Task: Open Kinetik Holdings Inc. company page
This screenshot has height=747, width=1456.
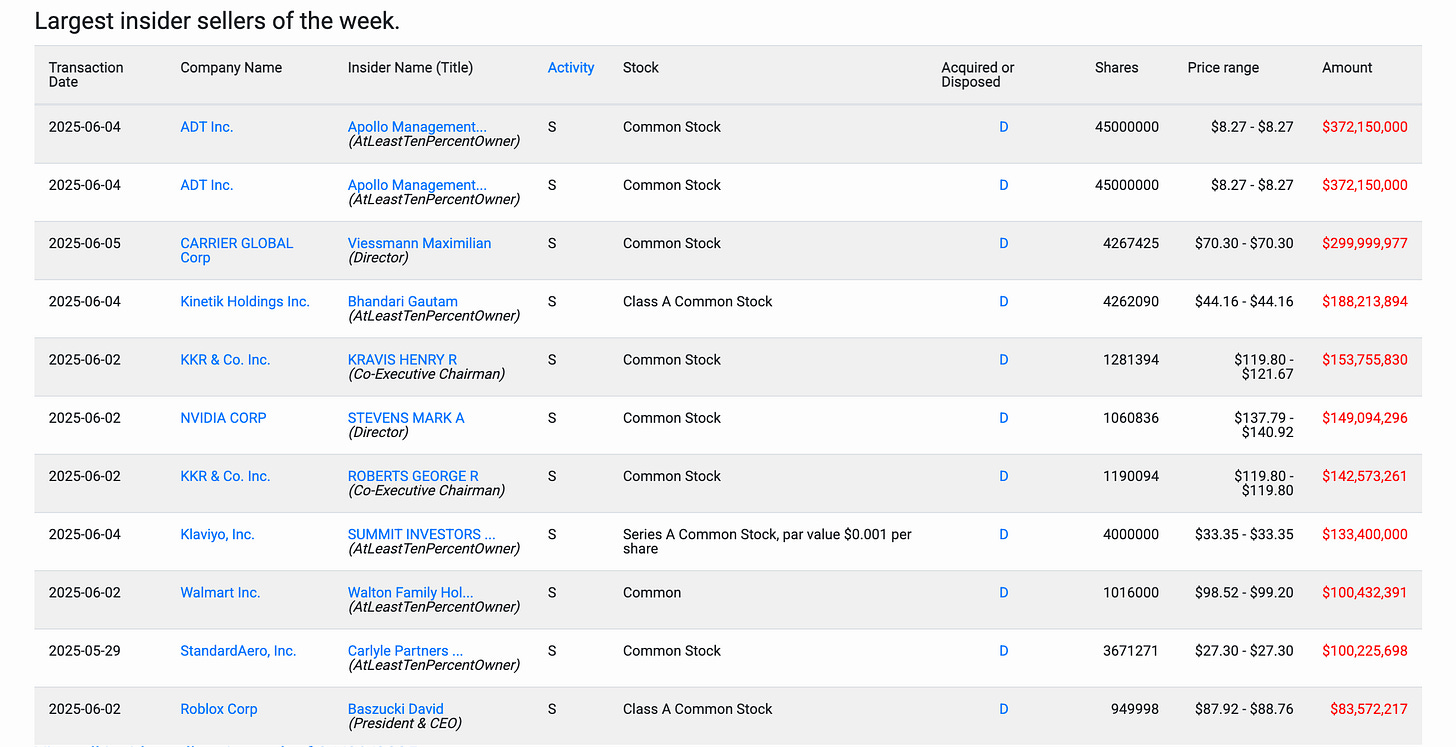Action: click(245, 301)
